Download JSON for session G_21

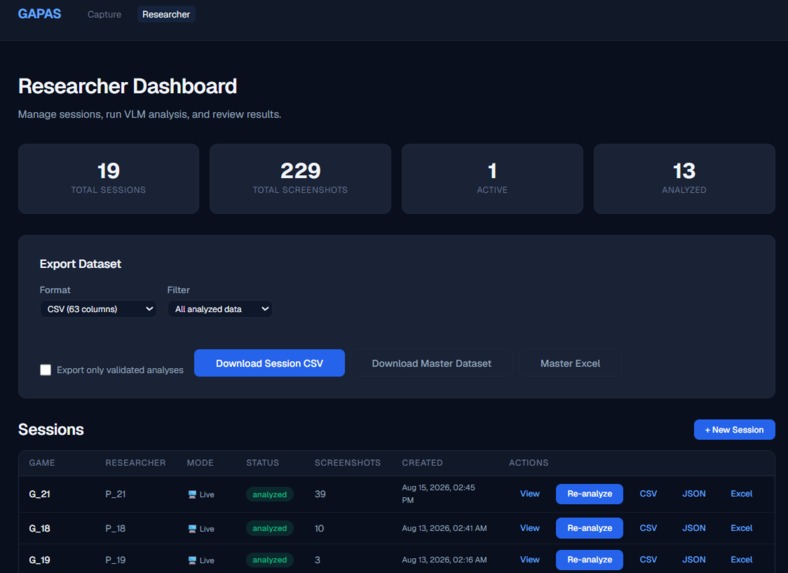(x=694, y=494)
